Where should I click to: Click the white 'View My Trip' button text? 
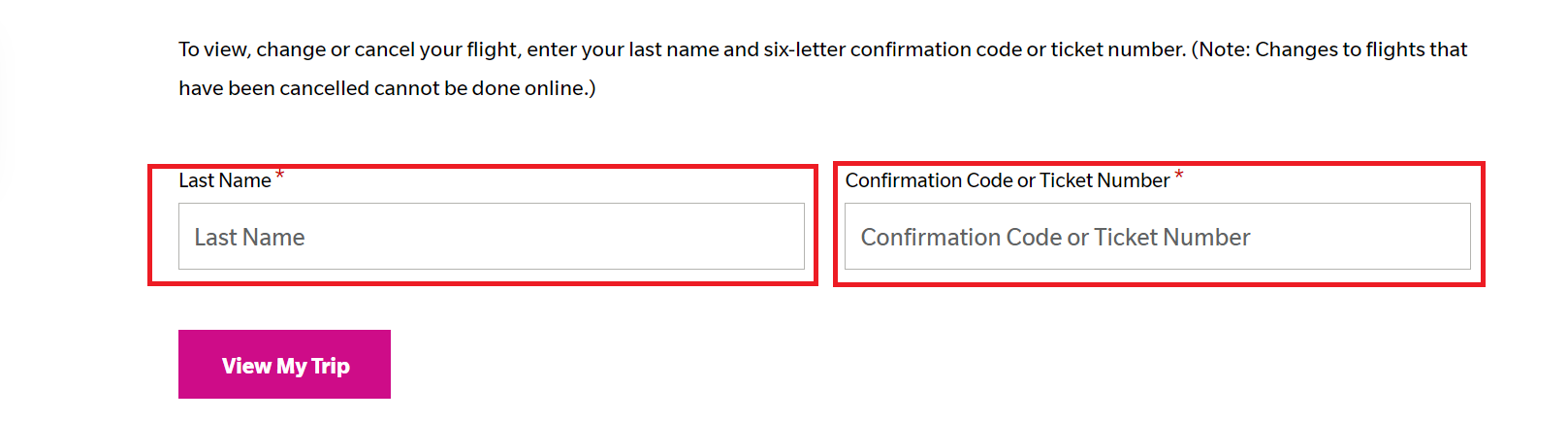click(286, 366)
